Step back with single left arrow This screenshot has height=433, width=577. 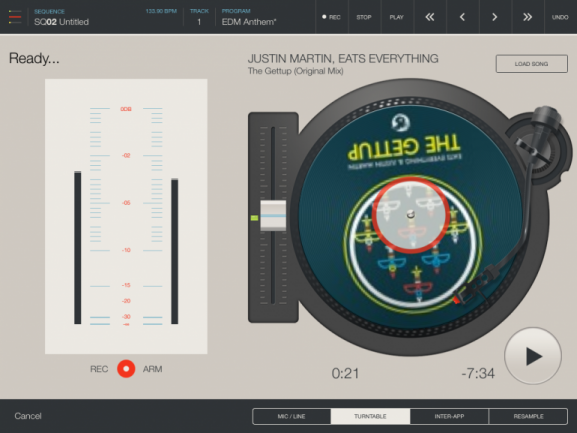click(462, 17)
